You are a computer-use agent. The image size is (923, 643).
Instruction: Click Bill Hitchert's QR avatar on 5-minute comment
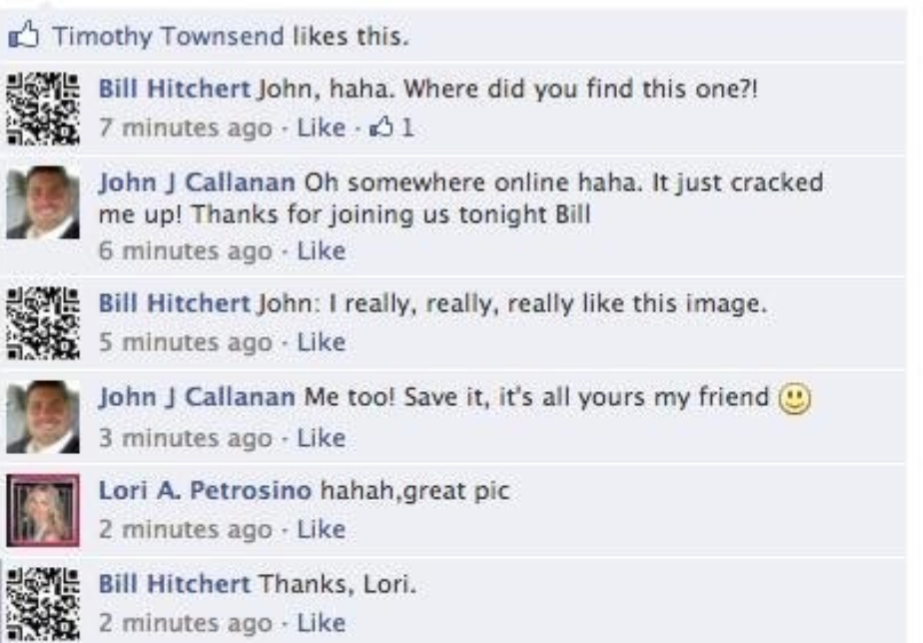pyautogui.click(x=43, y=323)
